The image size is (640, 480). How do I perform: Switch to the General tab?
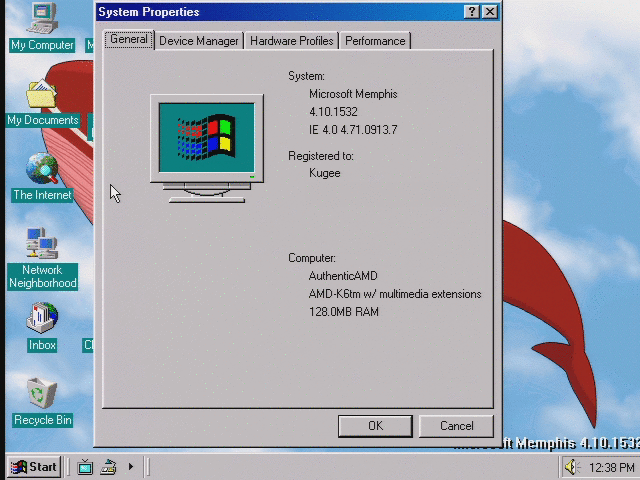(x=129, y=40)
